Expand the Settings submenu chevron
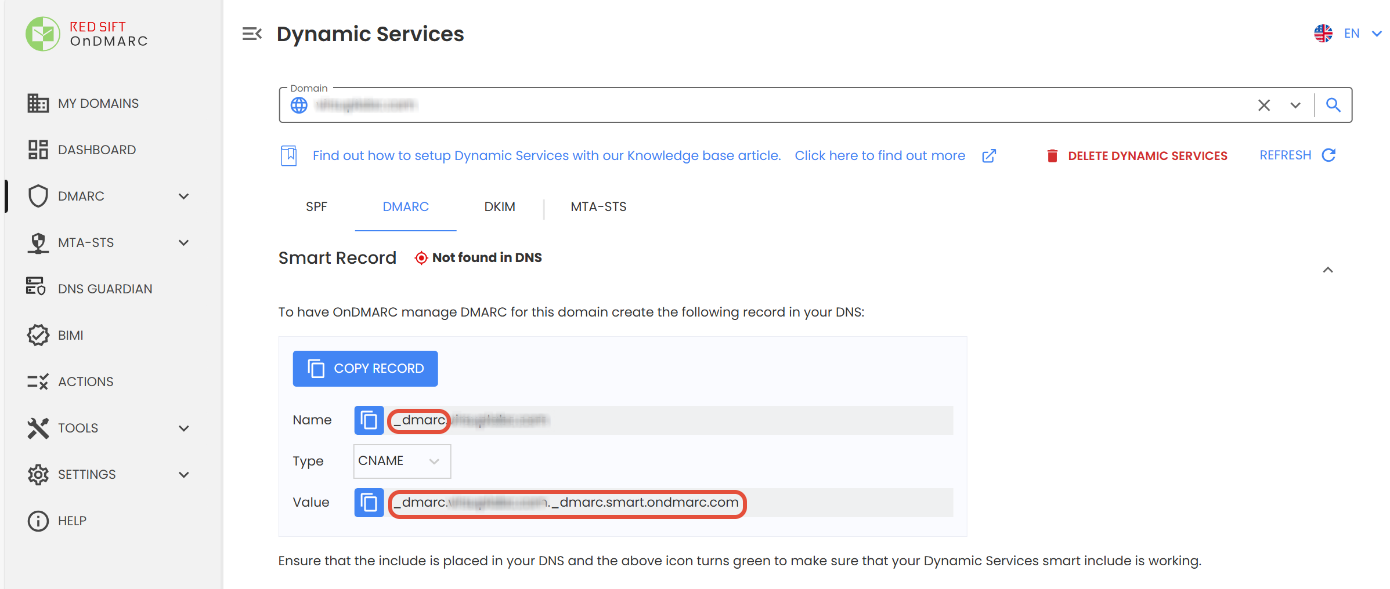Viewport: 1390px width, 589px height. tap(184, 474)
